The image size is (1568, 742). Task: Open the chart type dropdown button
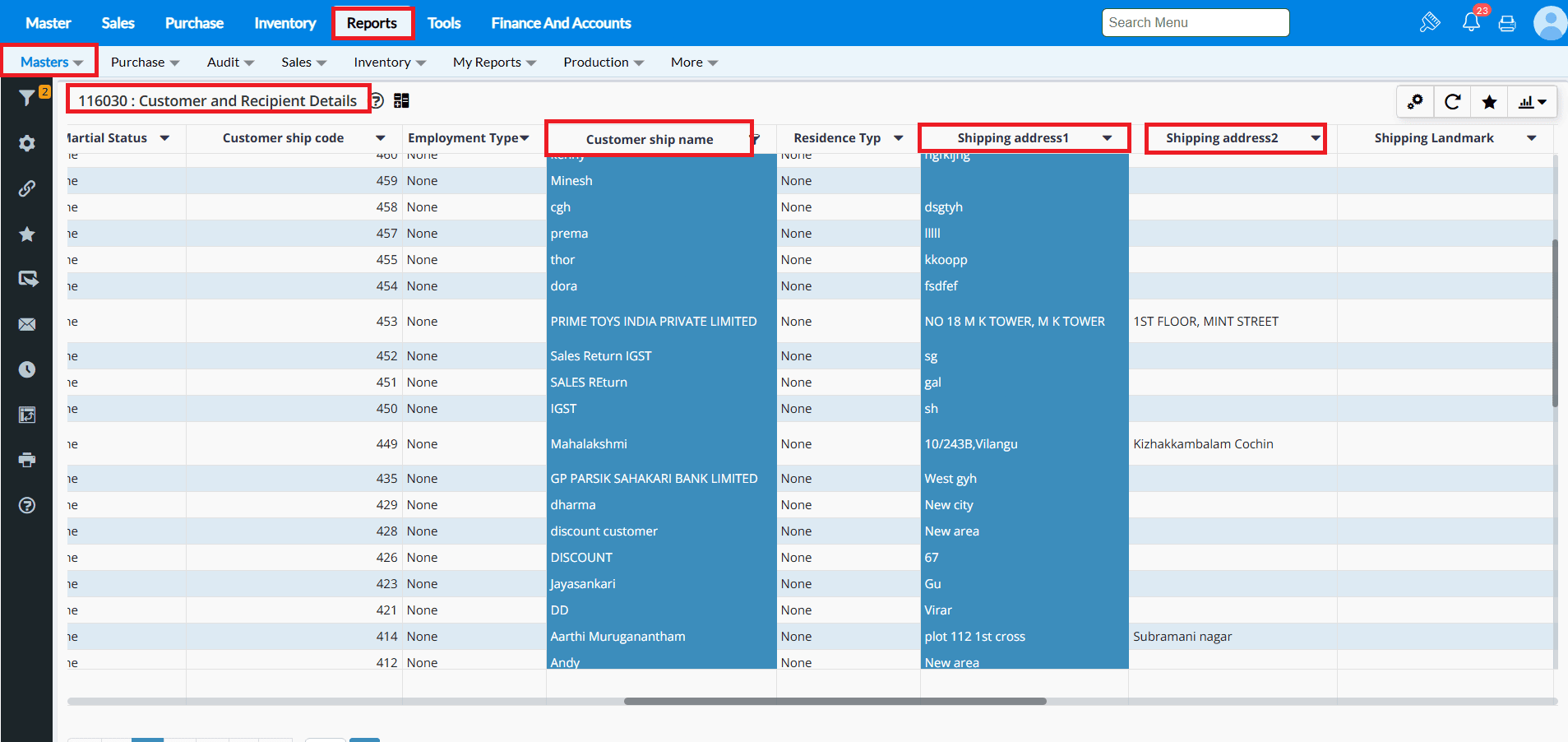click(1533, 102)
